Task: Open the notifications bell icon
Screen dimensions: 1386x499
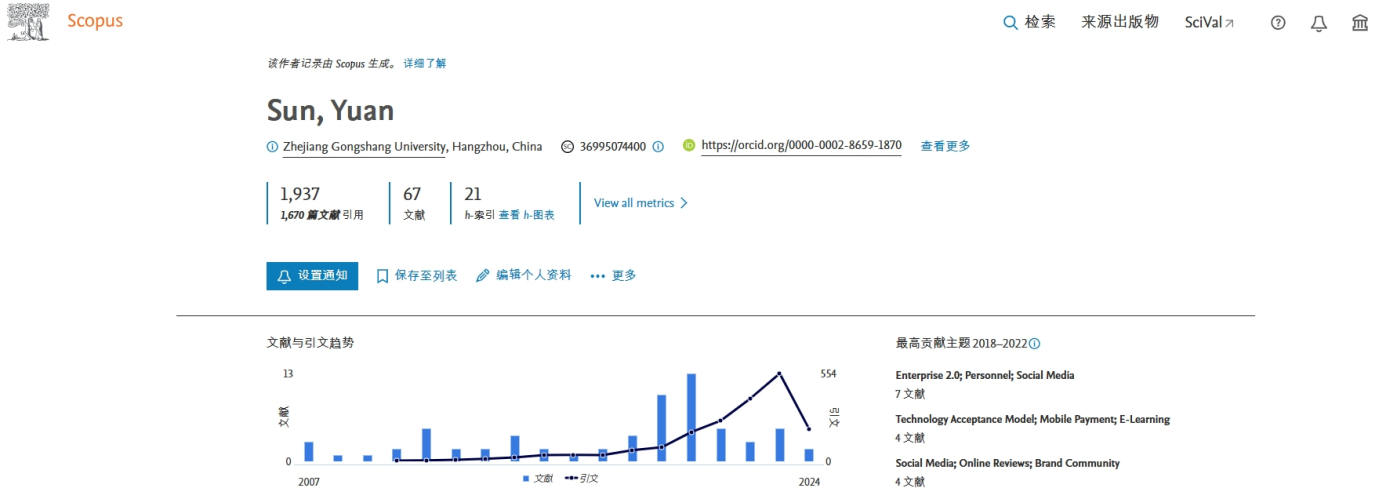Action: (x=1318, y=23)
